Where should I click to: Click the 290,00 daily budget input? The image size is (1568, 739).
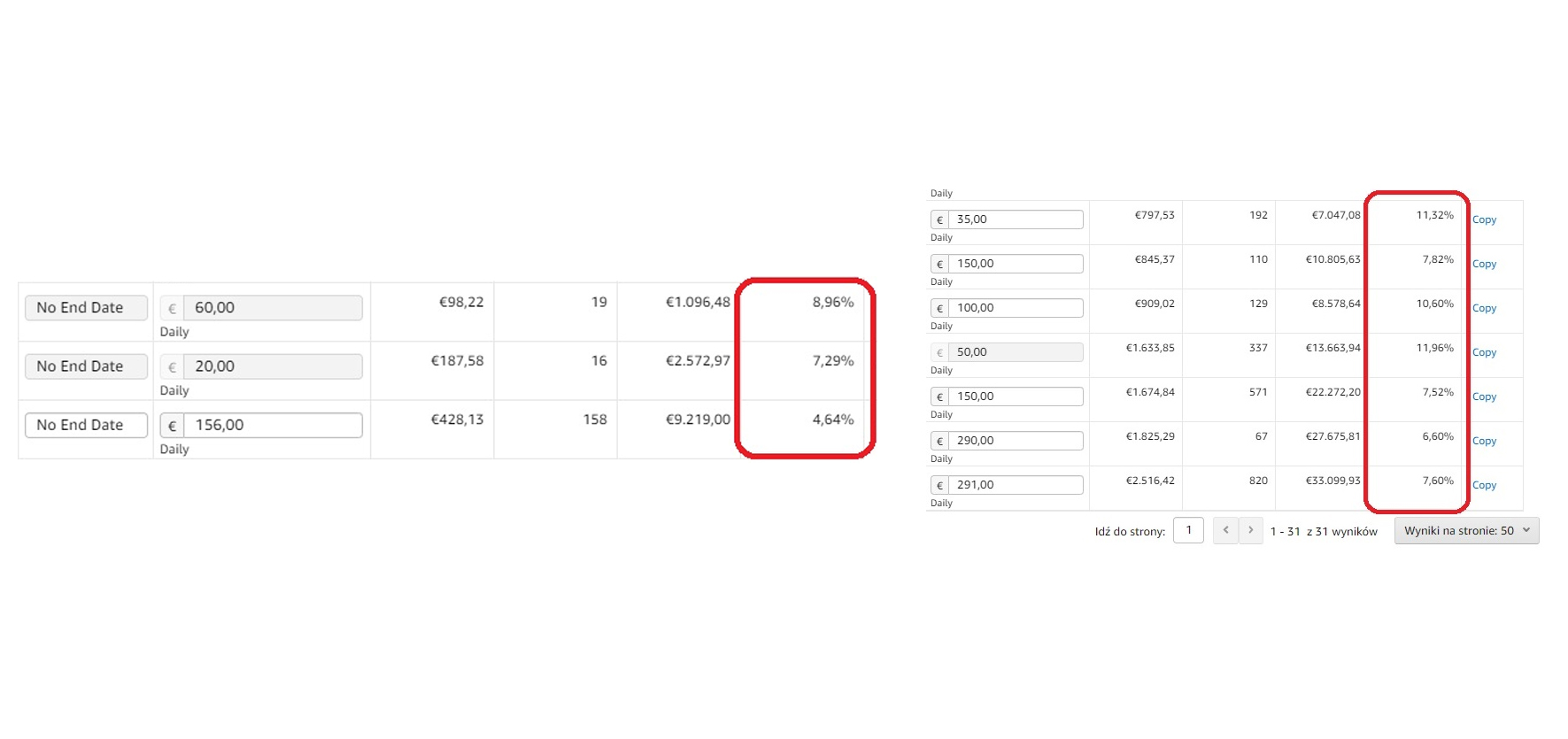(1015, 441)
